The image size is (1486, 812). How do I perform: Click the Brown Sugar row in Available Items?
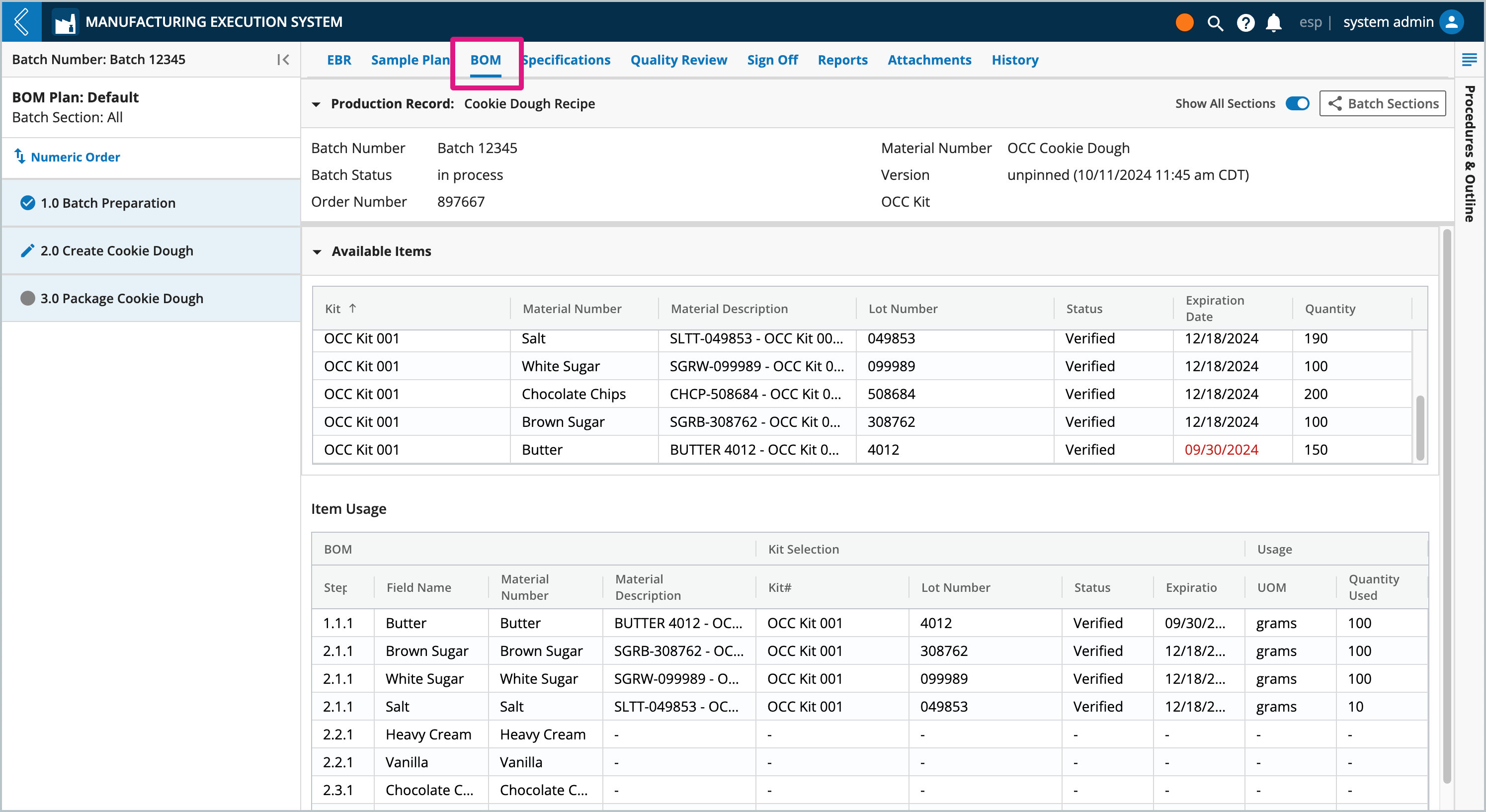862,421
